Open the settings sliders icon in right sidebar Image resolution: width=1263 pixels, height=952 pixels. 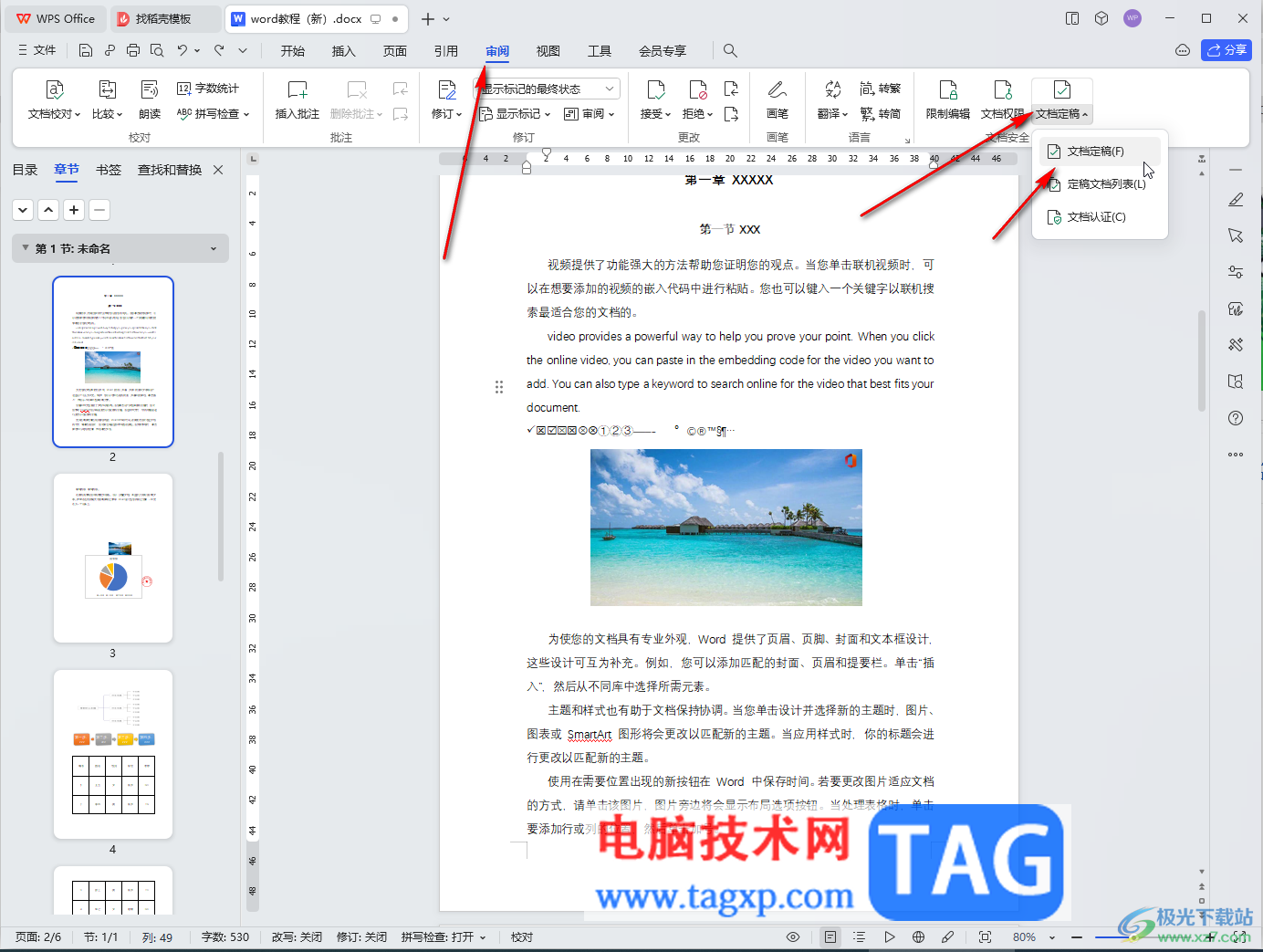[1236, 272]
